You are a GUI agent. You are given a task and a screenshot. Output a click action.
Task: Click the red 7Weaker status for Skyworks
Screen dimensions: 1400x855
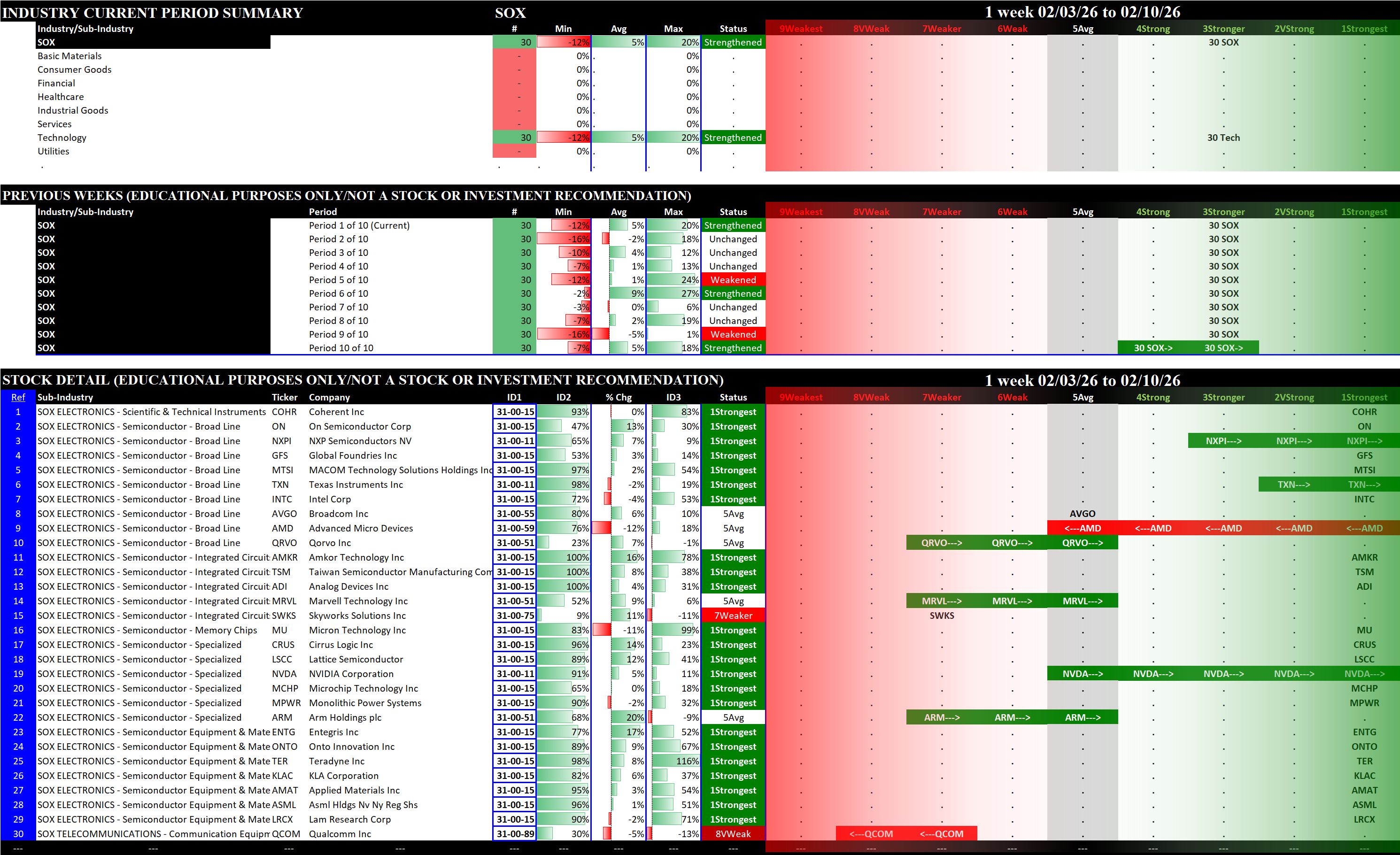[733, 615]
